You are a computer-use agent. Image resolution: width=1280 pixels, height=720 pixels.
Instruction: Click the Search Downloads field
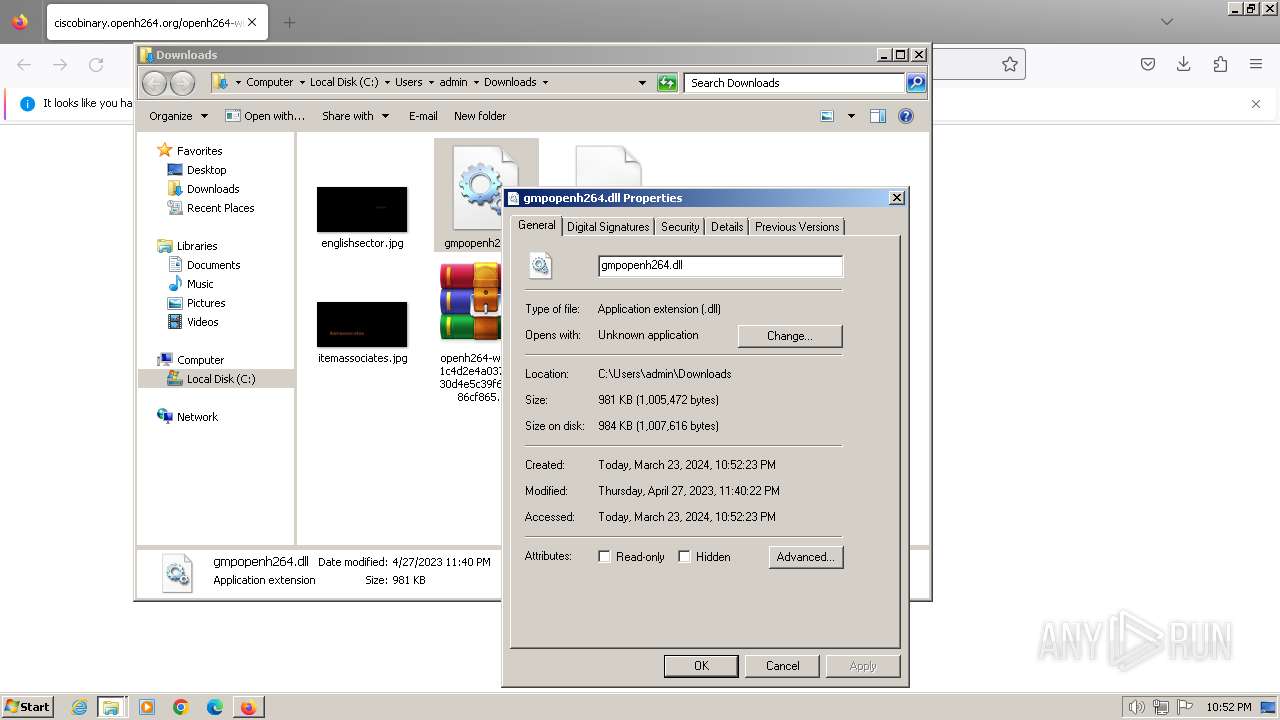coord(795,83)
